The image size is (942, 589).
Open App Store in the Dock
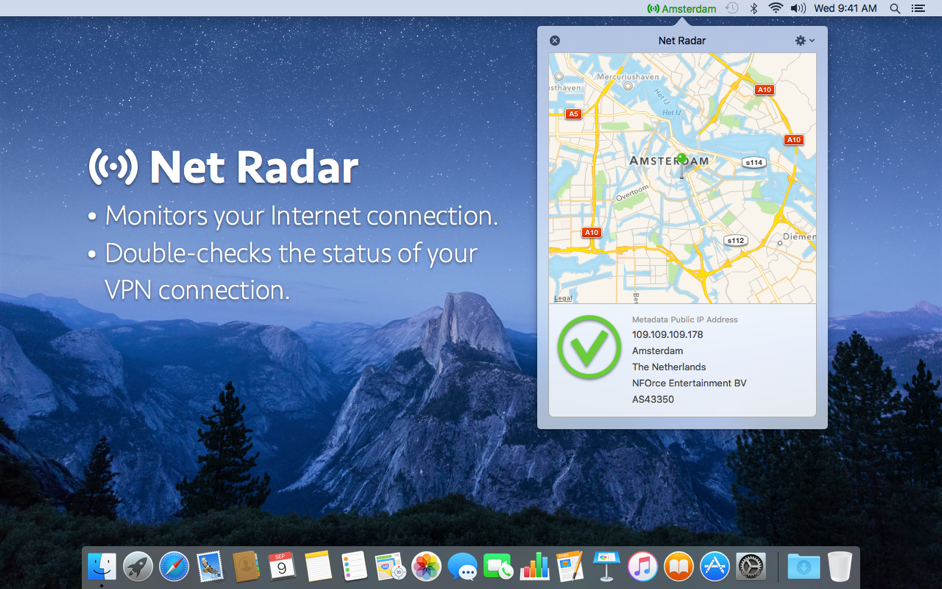coord(714,566)
